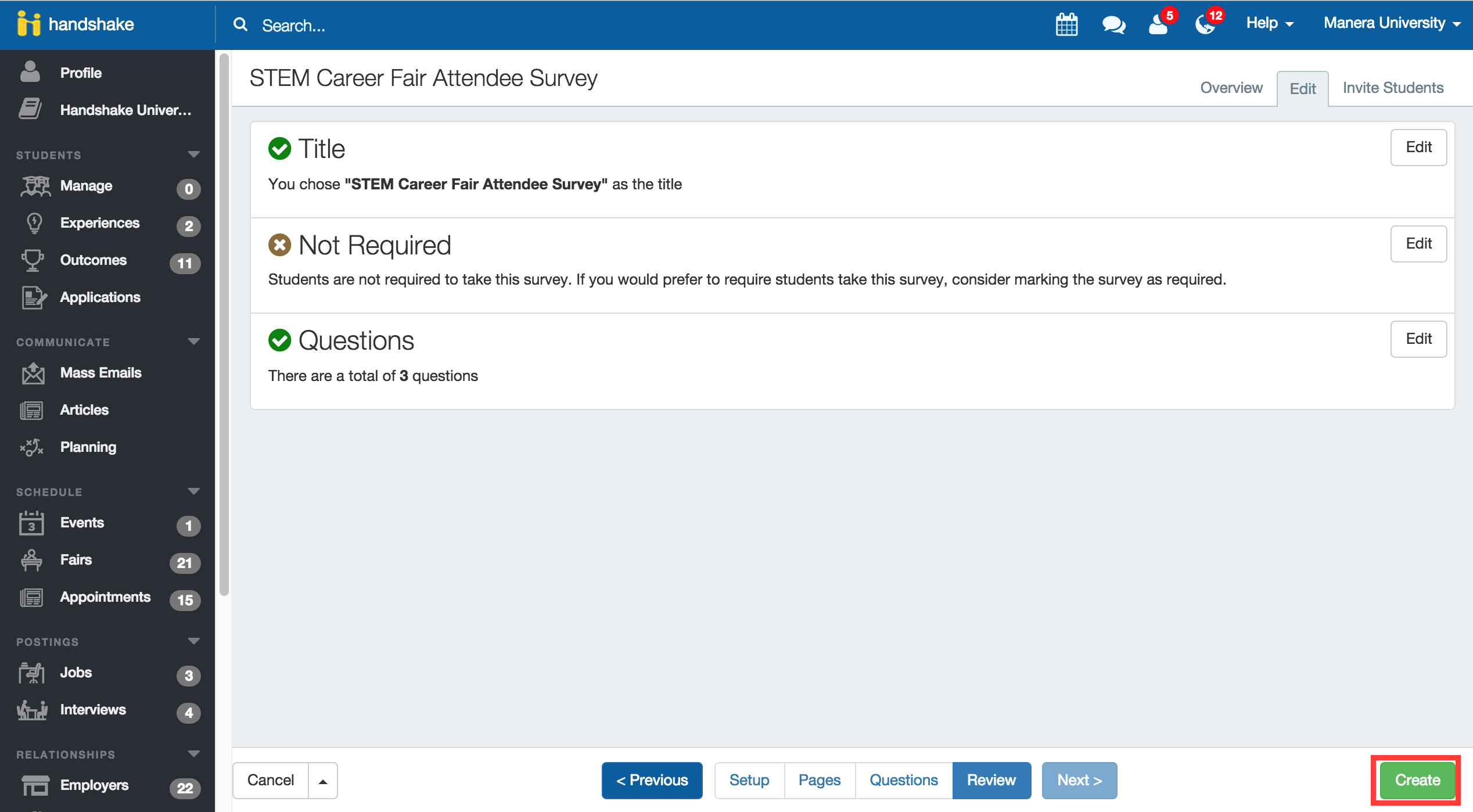
Task: Edit the Not Required setting
Action: tap(1418, 243)
